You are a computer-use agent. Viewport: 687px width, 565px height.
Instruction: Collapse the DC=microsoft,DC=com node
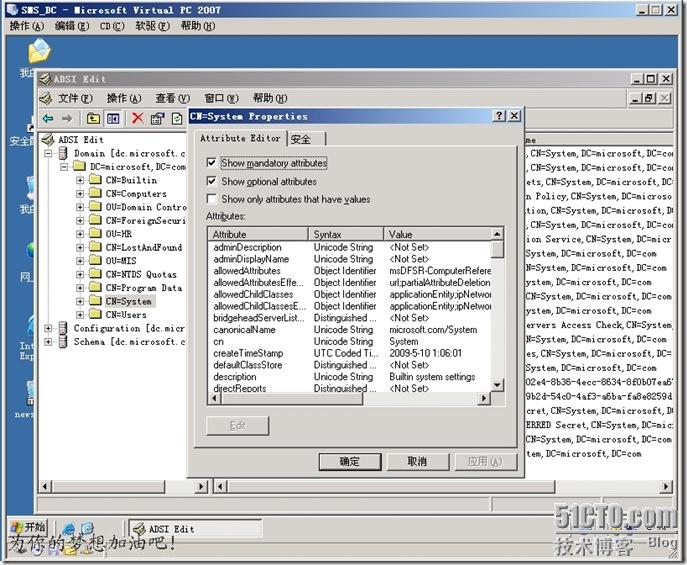pos(64,167)
